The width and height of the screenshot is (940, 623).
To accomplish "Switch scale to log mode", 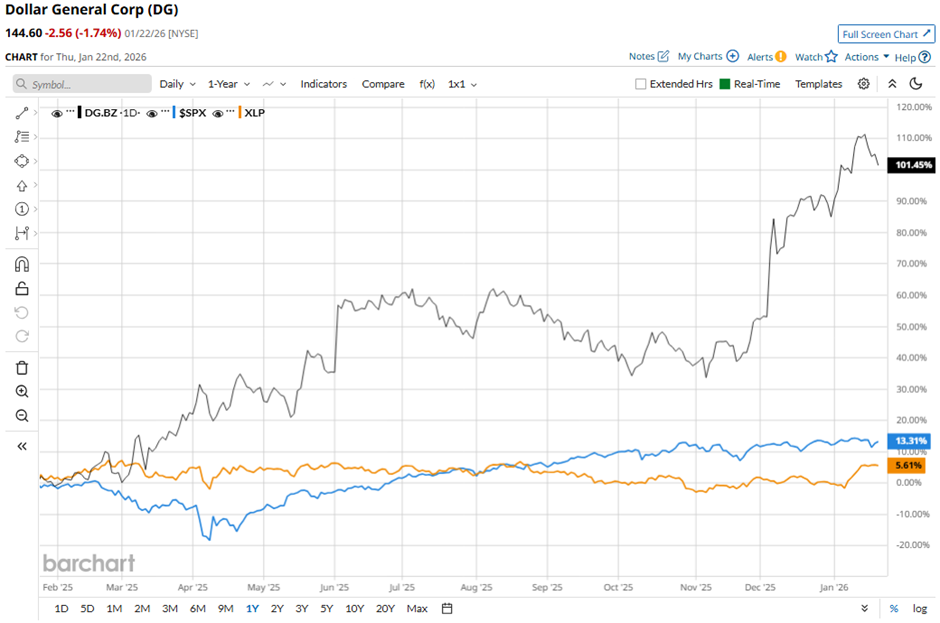I will coord(920,609).
